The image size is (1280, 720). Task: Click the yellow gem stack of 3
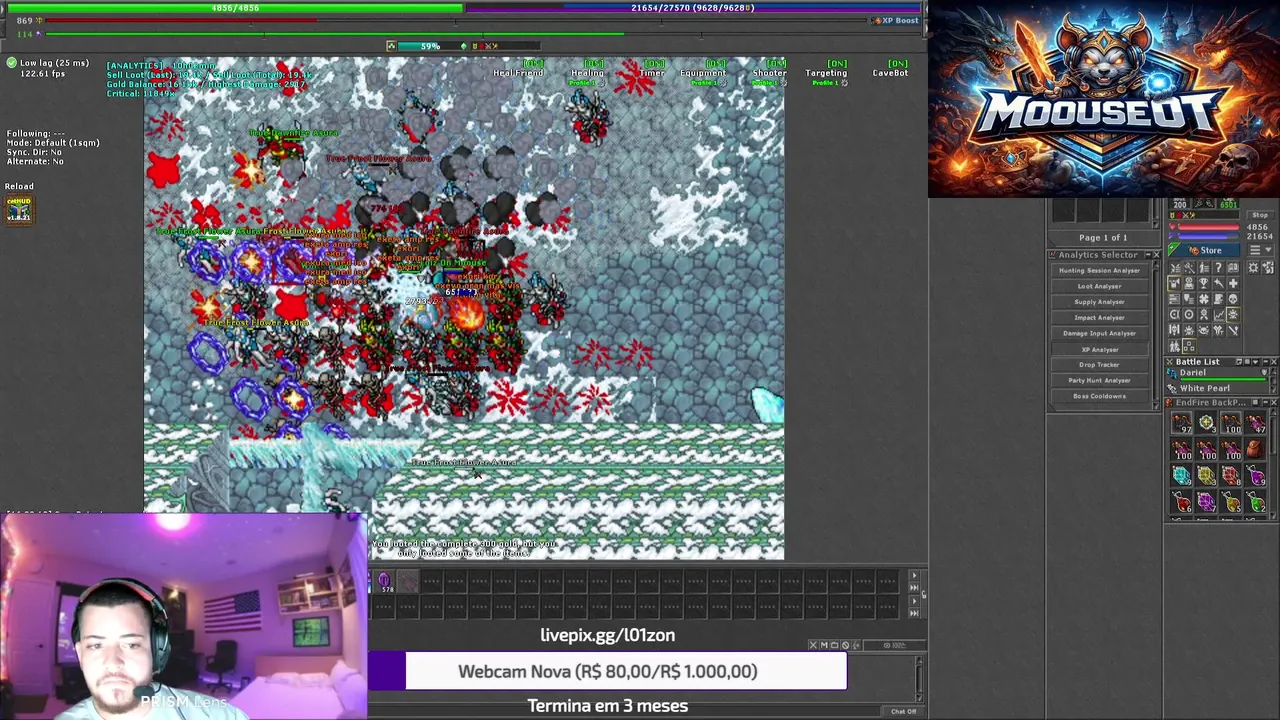pos(1207,475)
